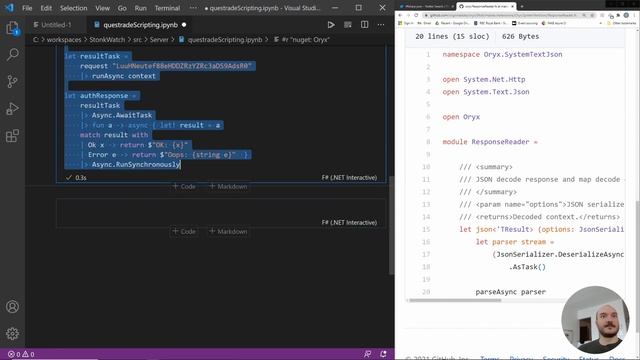Open errors and warnings status indicator
The width and height of the screenshot is (640, 360).
(21, 354)
